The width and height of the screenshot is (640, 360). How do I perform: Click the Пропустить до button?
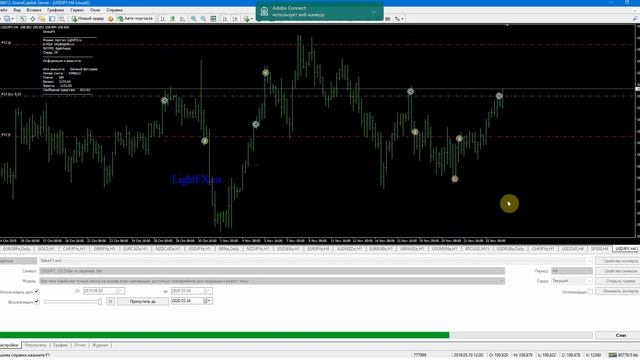[143, 301]
